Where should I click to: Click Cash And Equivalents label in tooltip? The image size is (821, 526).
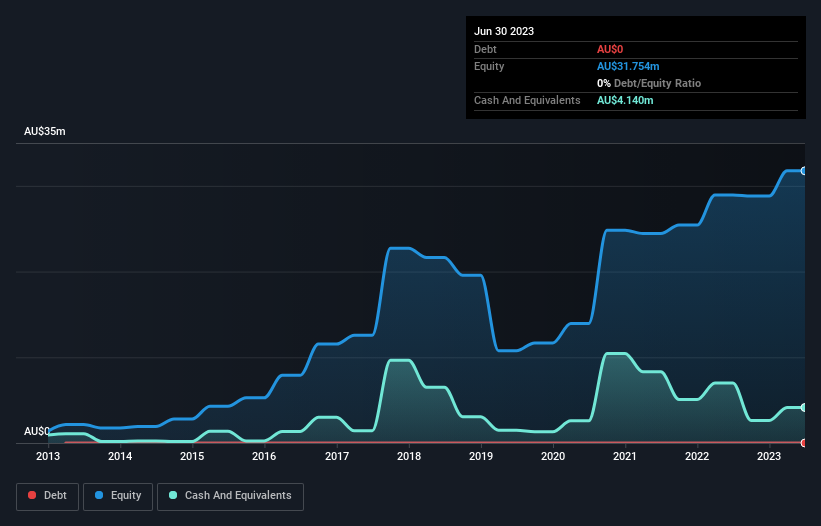[527, 100]
